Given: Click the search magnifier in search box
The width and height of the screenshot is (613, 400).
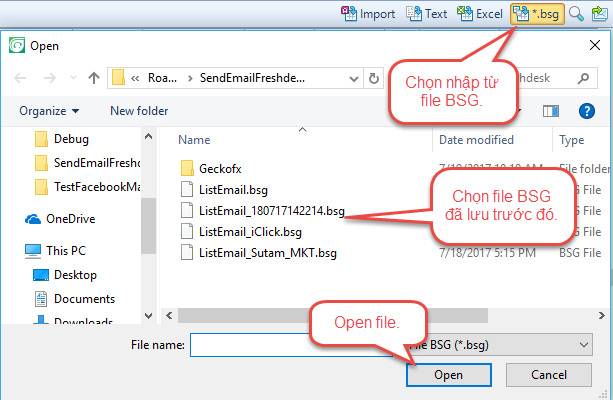Looking at the screenshot, I should (x=583, y=79).
